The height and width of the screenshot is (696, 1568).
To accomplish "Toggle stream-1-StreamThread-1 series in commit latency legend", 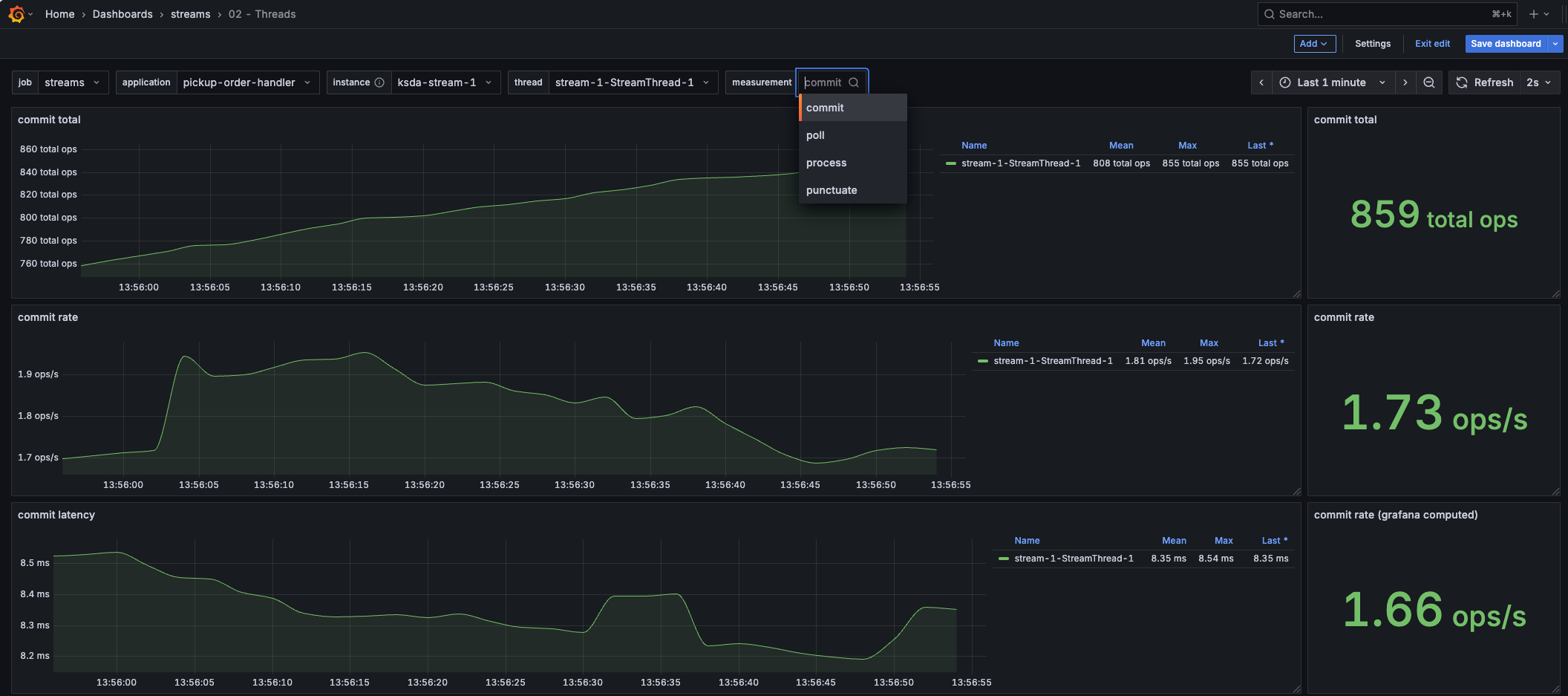I will [x=1074, y=559].
